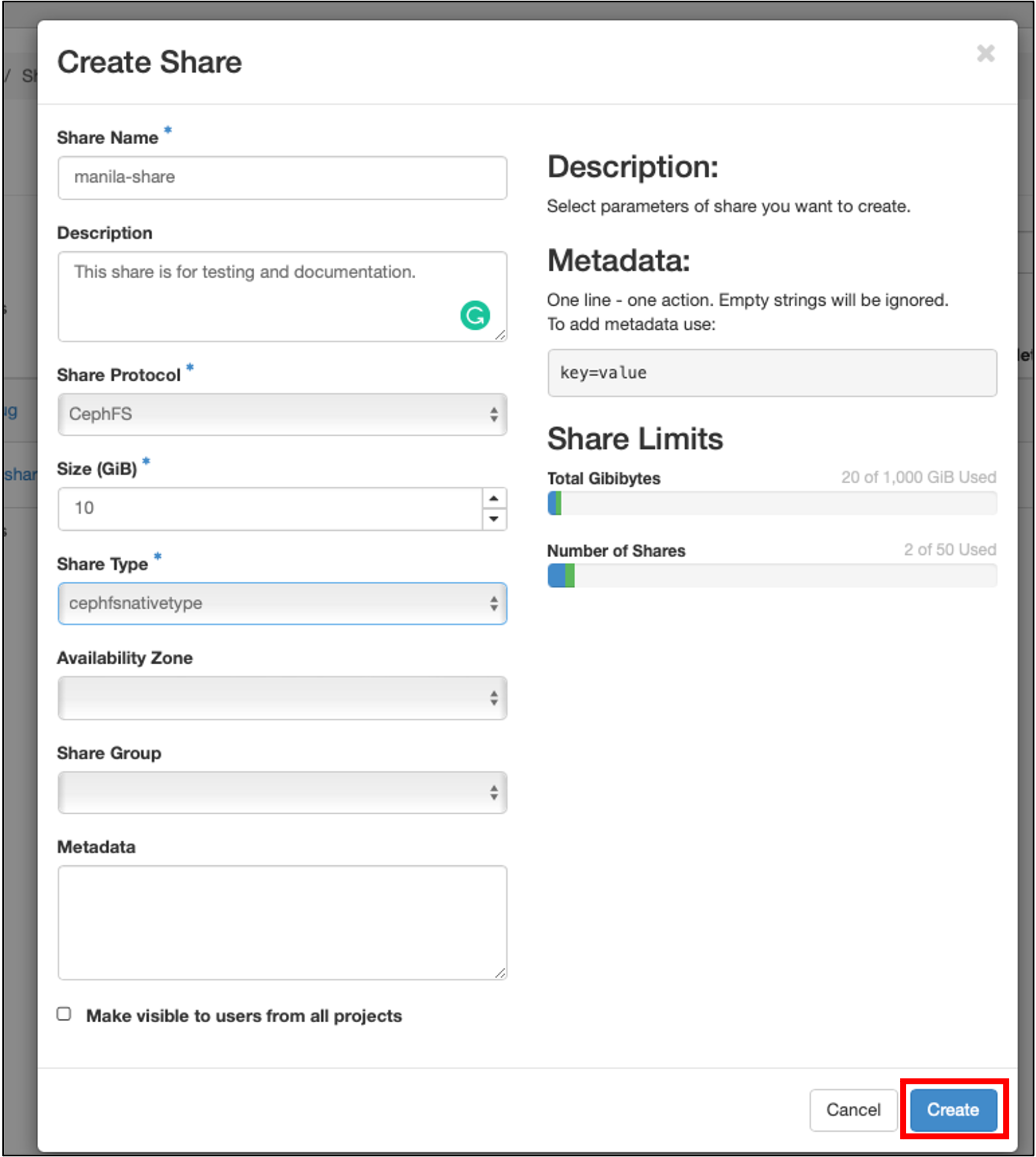Click into the Metadata text area

click(x=282, y=922)
